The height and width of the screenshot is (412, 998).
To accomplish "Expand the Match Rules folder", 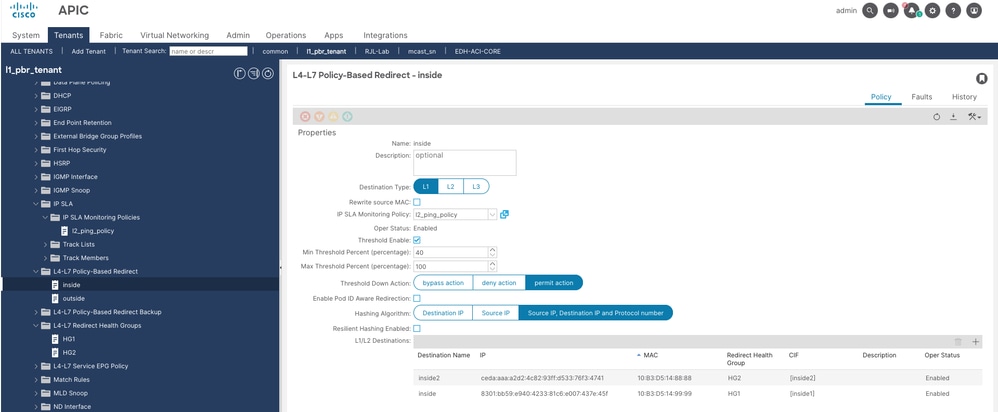I will click(x=36, y=380).
